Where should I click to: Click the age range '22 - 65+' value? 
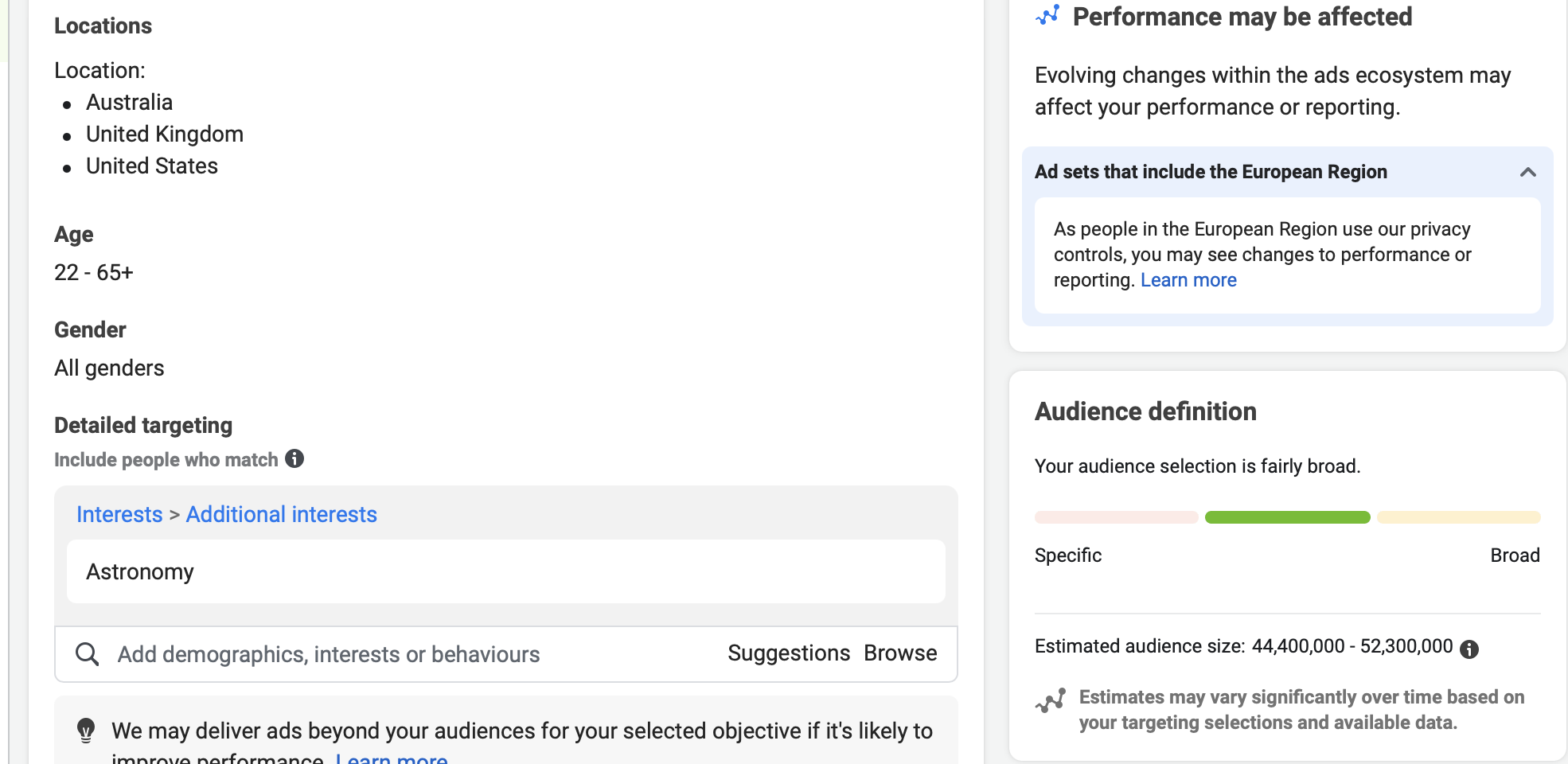tap(94, 273)
